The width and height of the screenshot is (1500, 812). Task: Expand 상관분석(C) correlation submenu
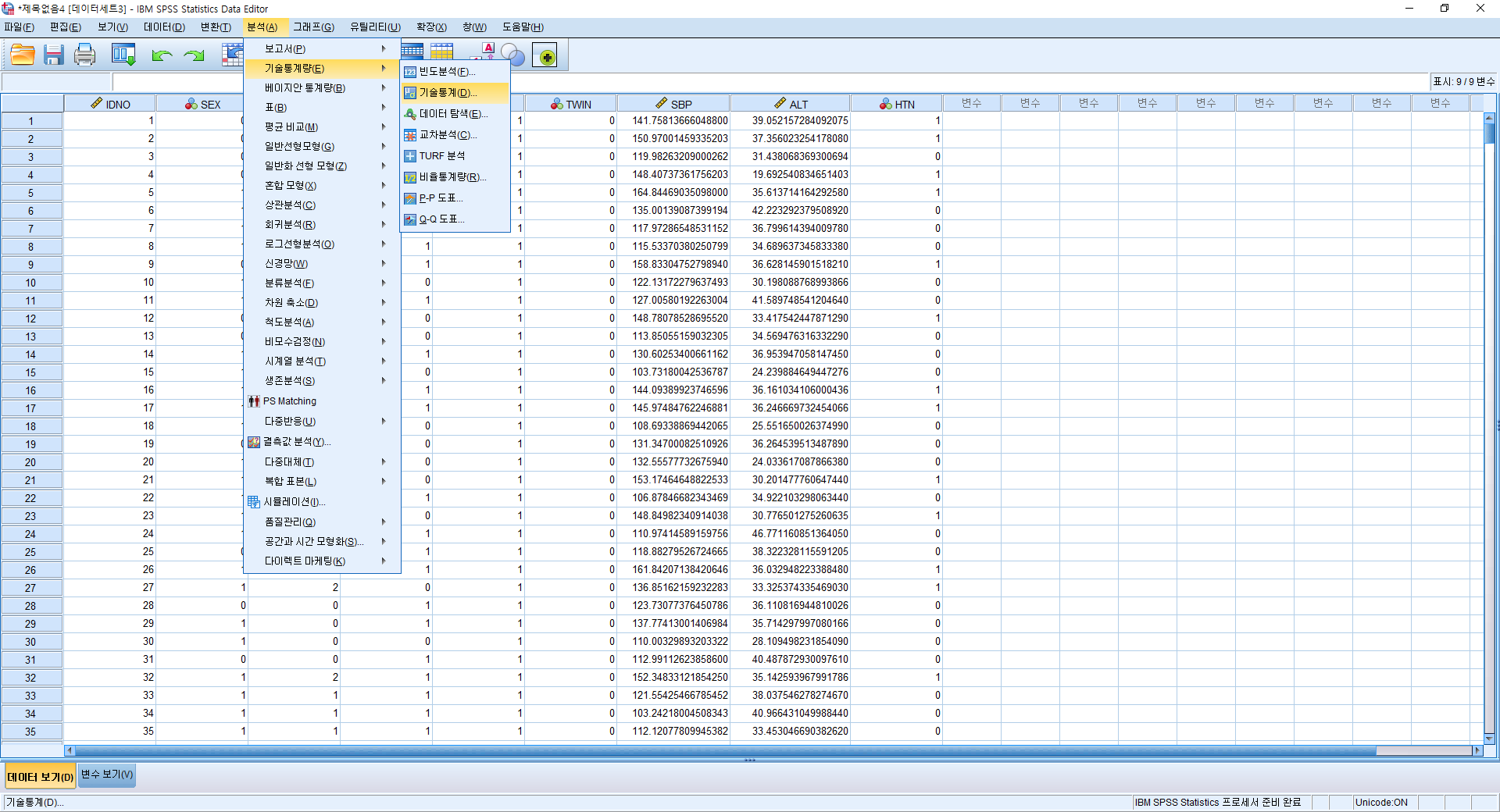point(322,205)
